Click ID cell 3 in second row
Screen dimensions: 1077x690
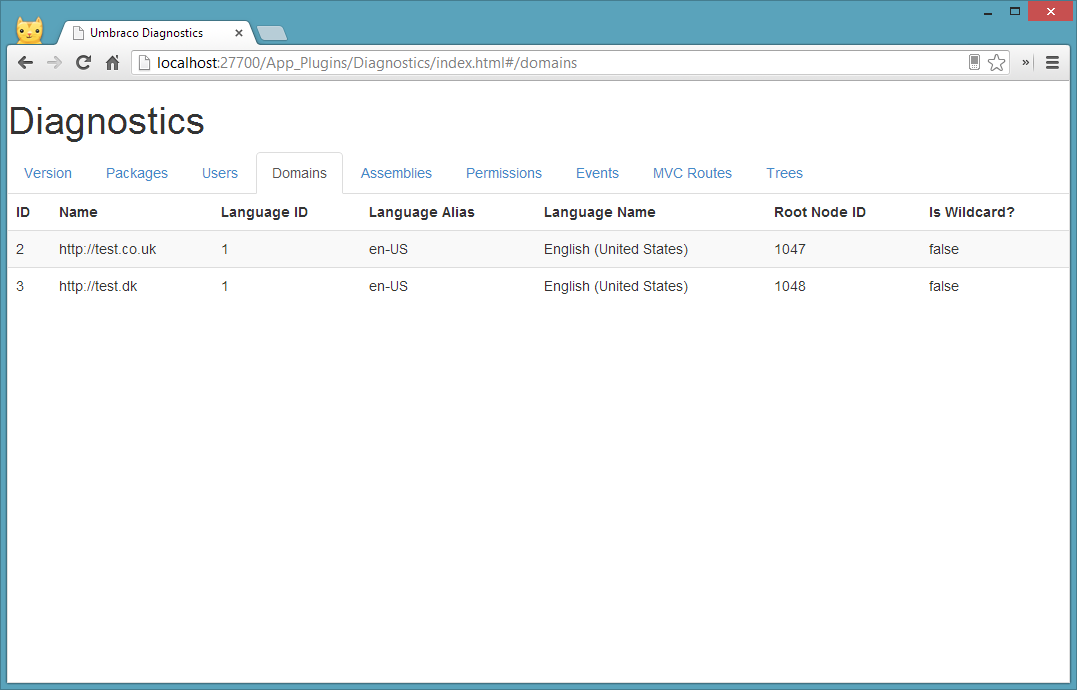[x=20, y=286]
